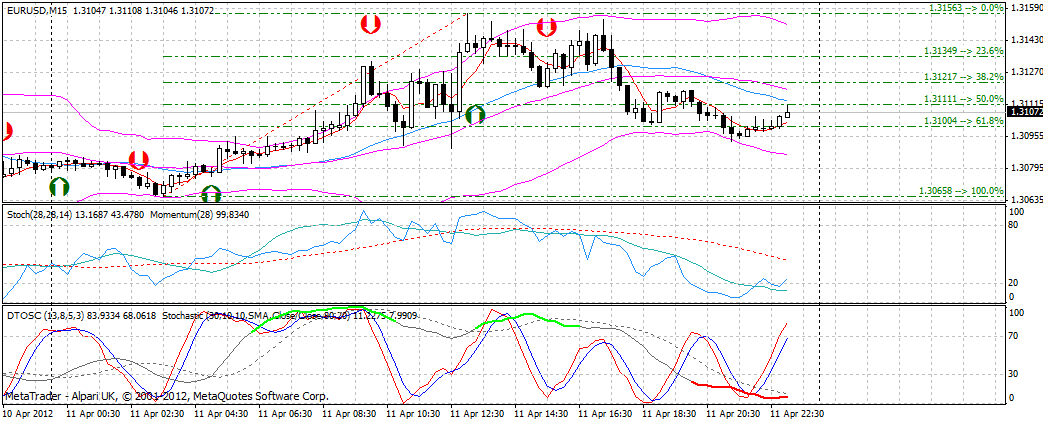Click the Fibonacci label 1.31217 --> 38.2%
Screen dimensions: 1043x421
(x=964, y=76)
